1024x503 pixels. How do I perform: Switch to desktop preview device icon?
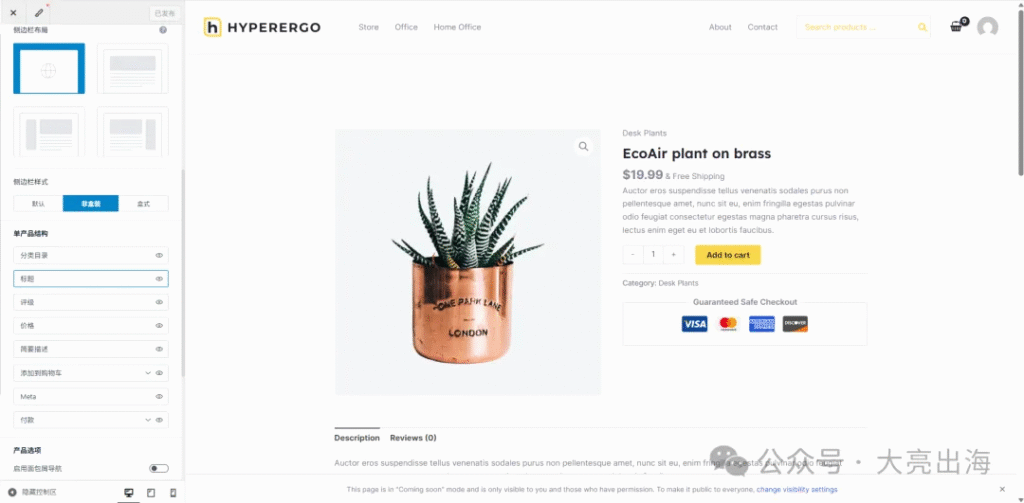click(x=129, y=493)
